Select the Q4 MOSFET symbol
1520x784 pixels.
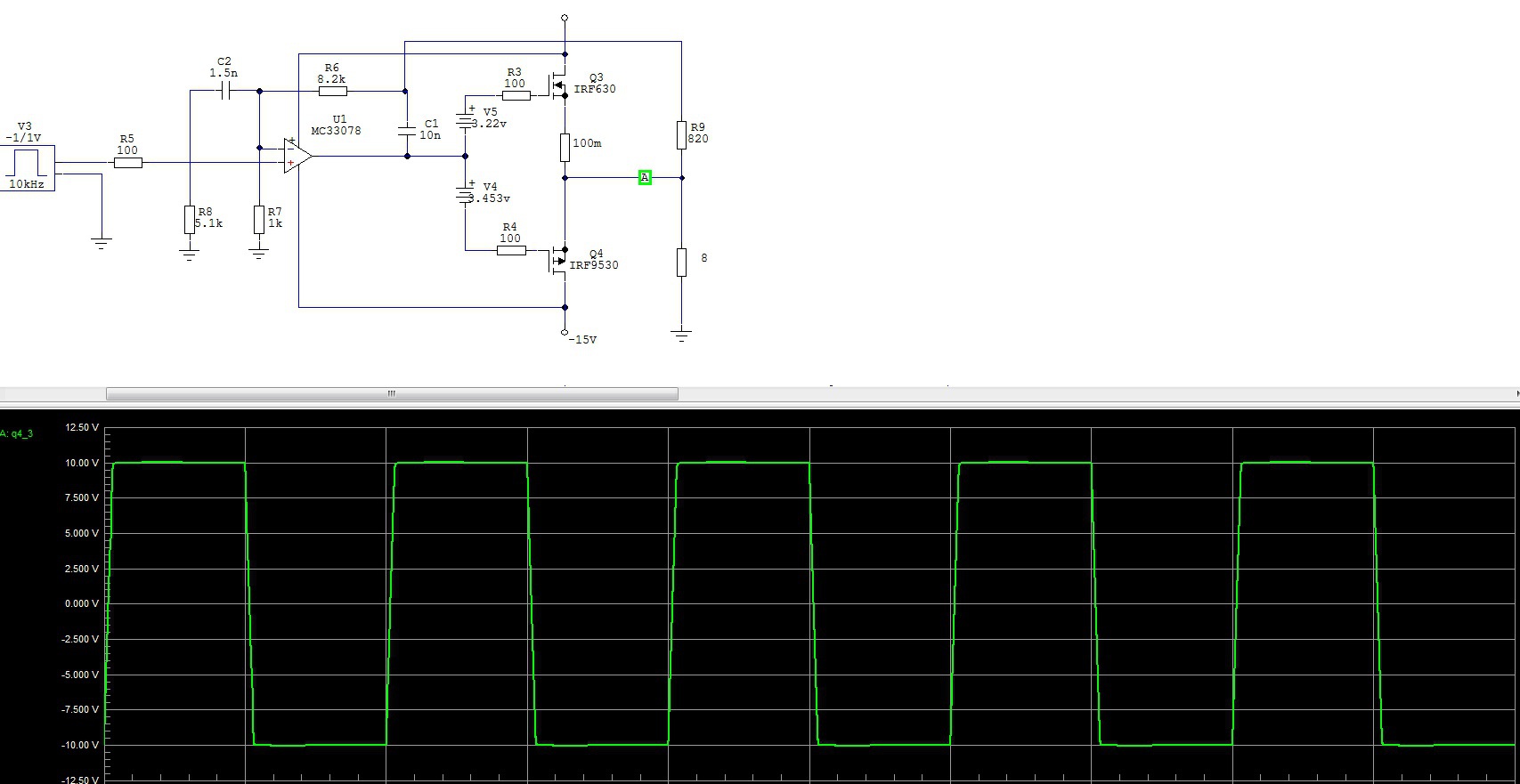point(559,259)
